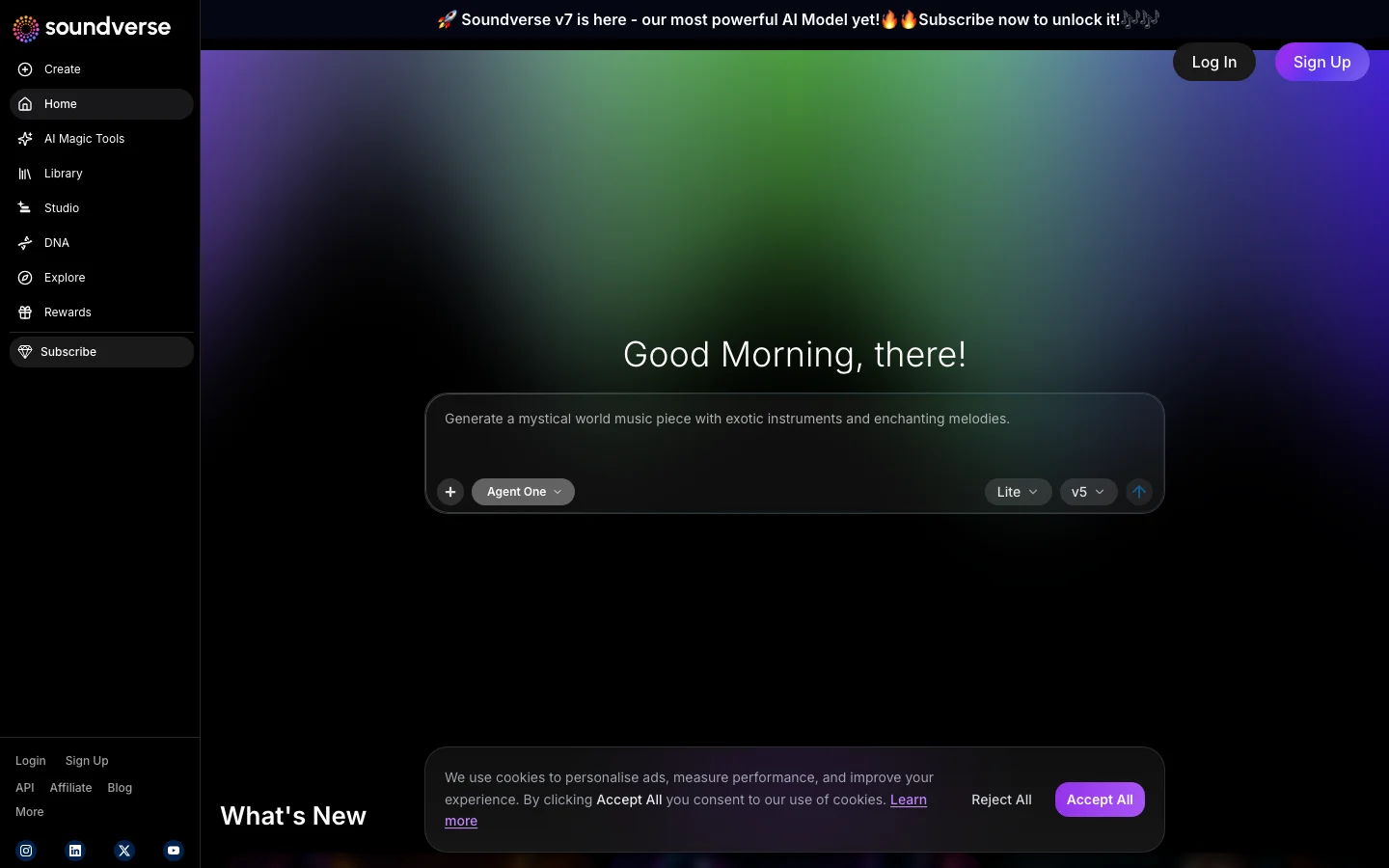Focus the music prompt text field
The height and width of the screenshot is (868, 1389).
point(795,432)
